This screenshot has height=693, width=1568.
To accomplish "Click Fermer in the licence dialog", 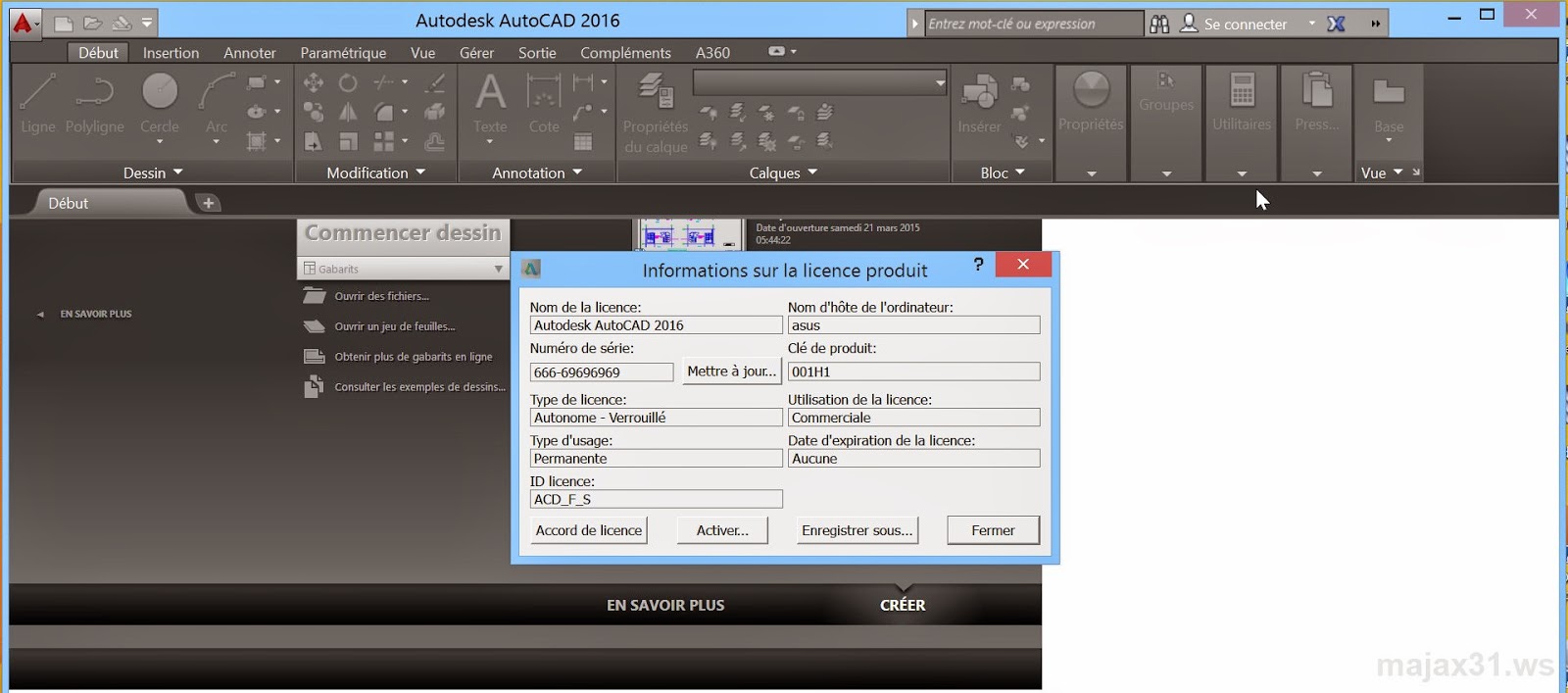I will pyautogui.click(x=993, y=530).
